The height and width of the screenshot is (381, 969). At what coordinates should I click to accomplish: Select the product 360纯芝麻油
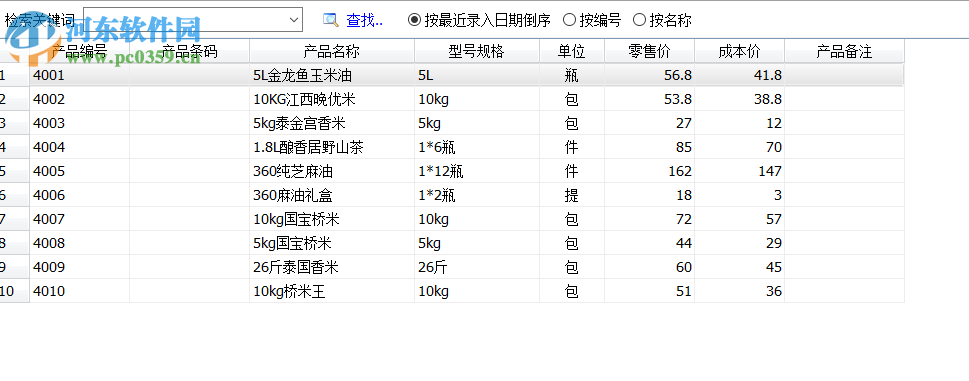point(293,171)
